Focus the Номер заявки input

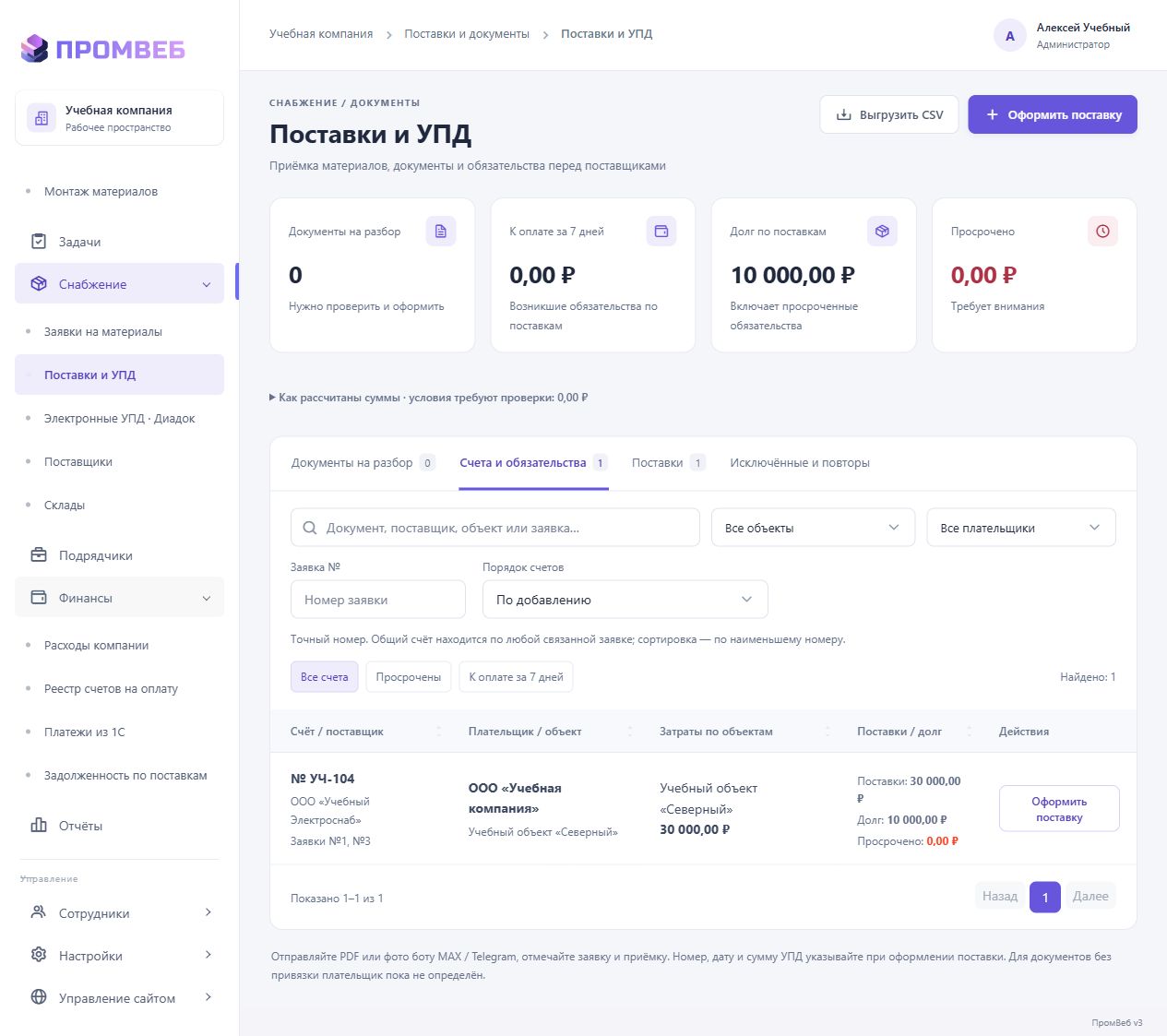pyautogui.click(x=378, y=600)
